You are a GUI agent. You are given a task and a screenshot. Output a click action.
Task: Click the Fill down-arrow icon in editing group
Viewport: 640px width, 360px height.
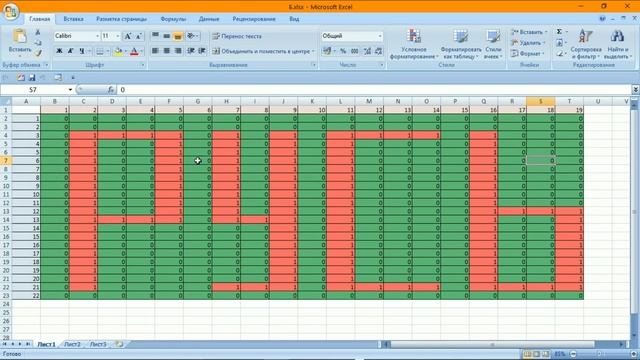tap(560, 42)
